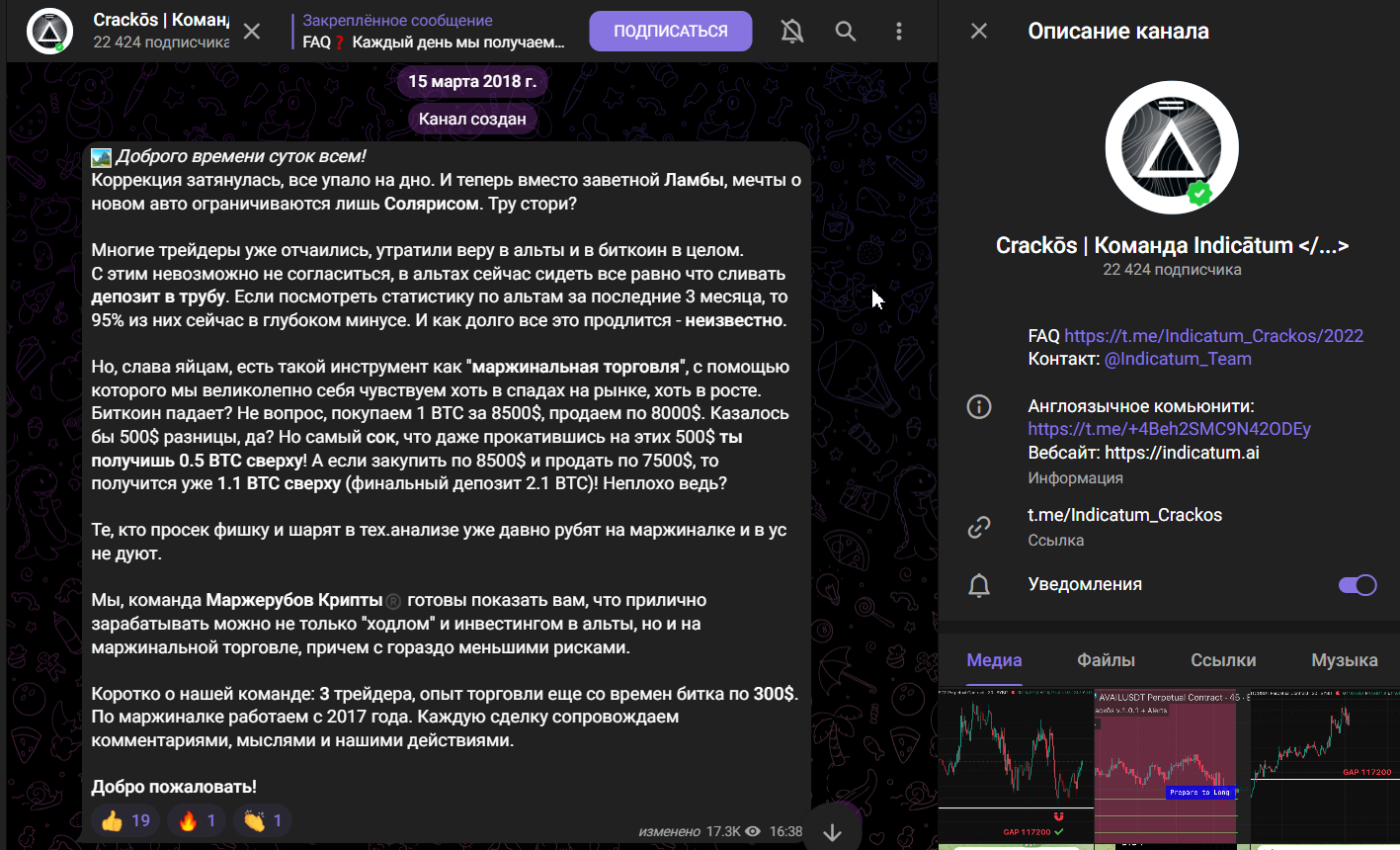Open the third chart thumbnail with GAP 117200

click(1325, 764)
